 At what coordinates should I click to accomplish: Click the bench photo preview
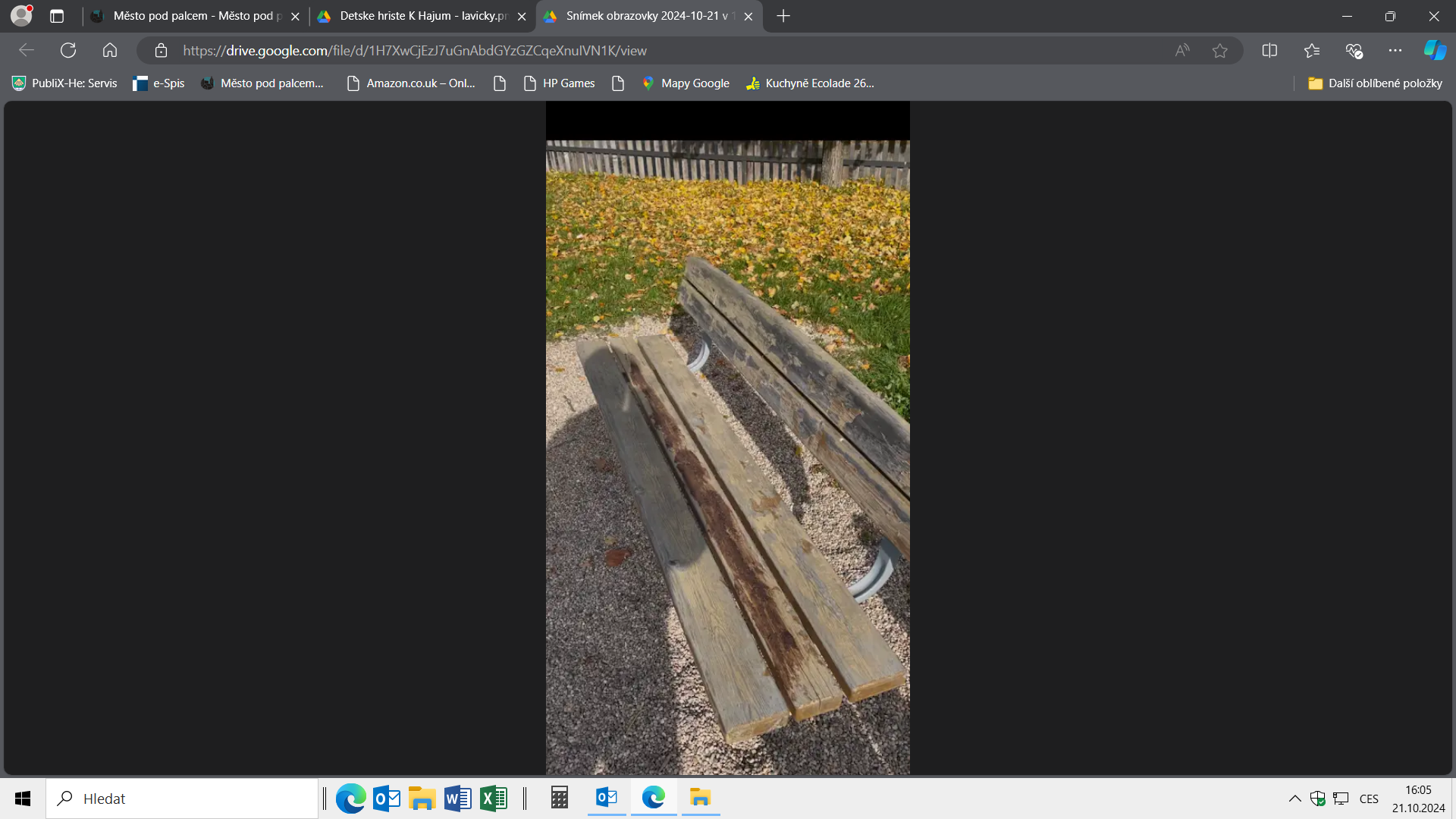pos(727,455)
